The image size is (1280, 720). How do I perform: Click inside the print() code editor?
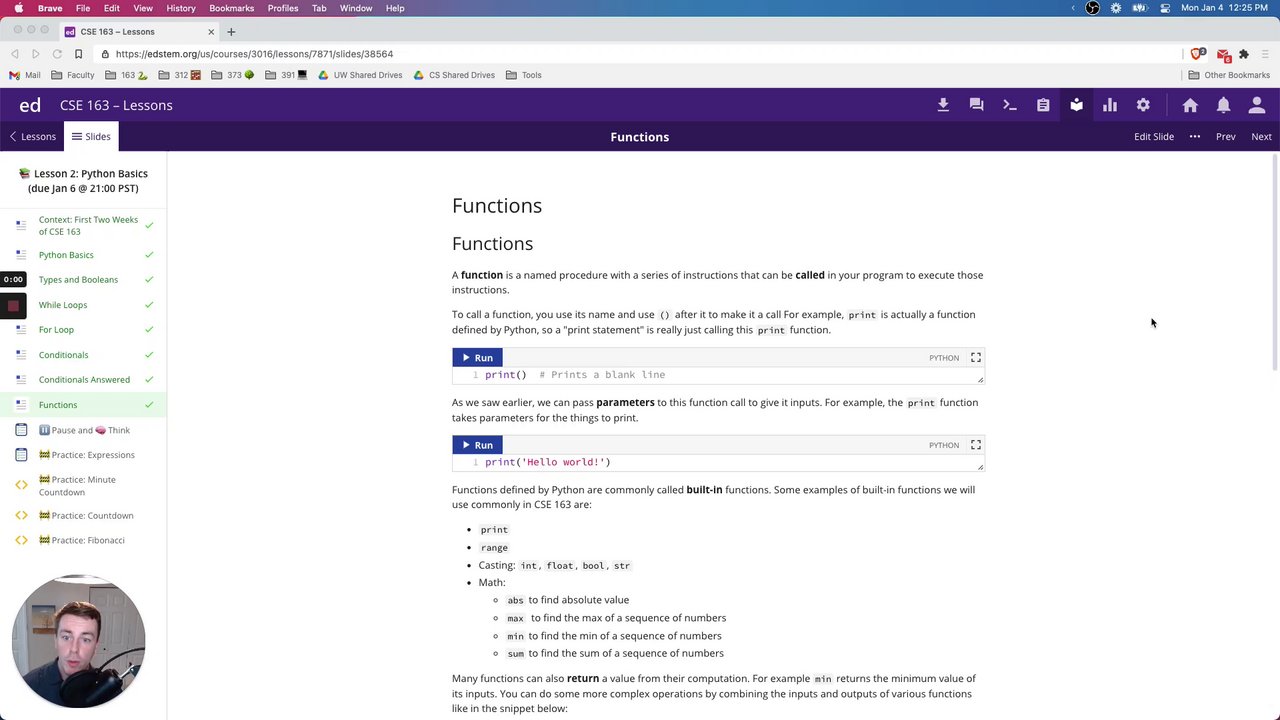718,375
